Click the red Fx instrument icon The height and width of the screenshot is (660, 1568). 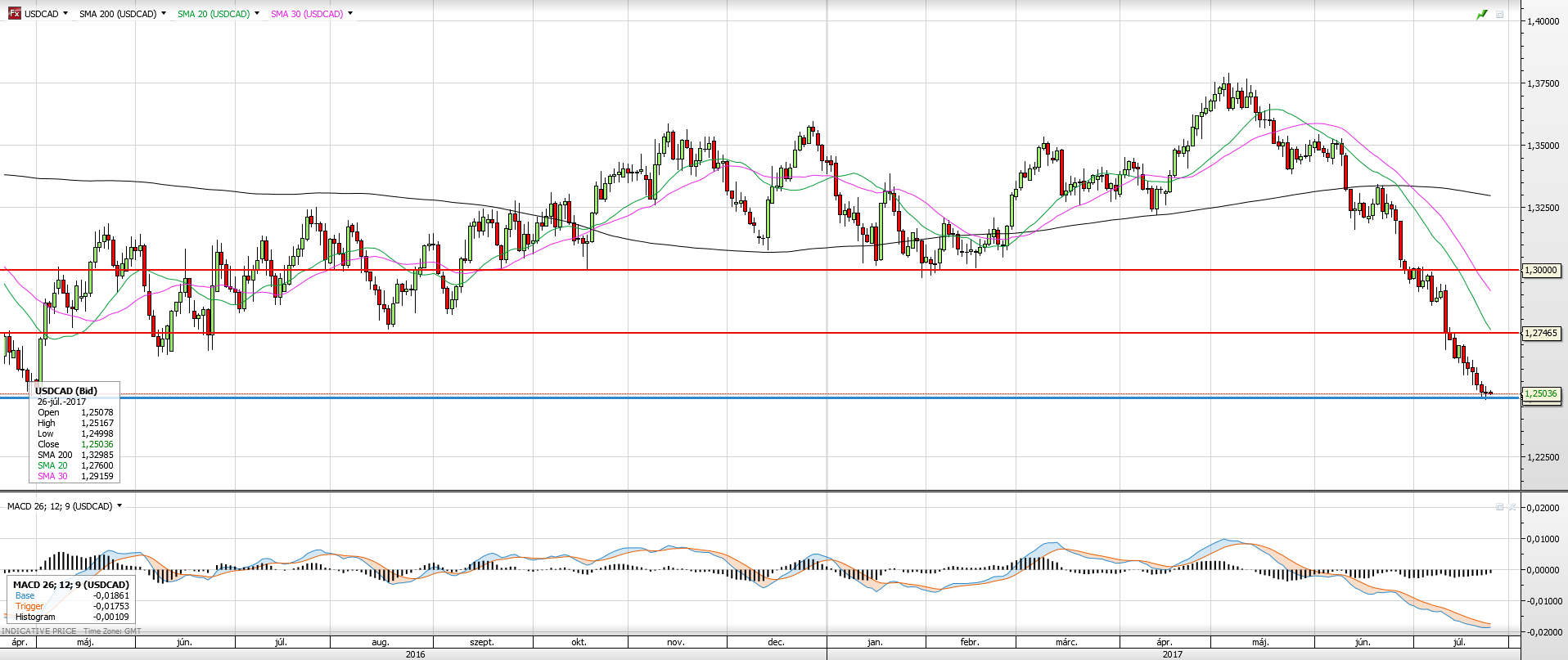tap(15, 14)
